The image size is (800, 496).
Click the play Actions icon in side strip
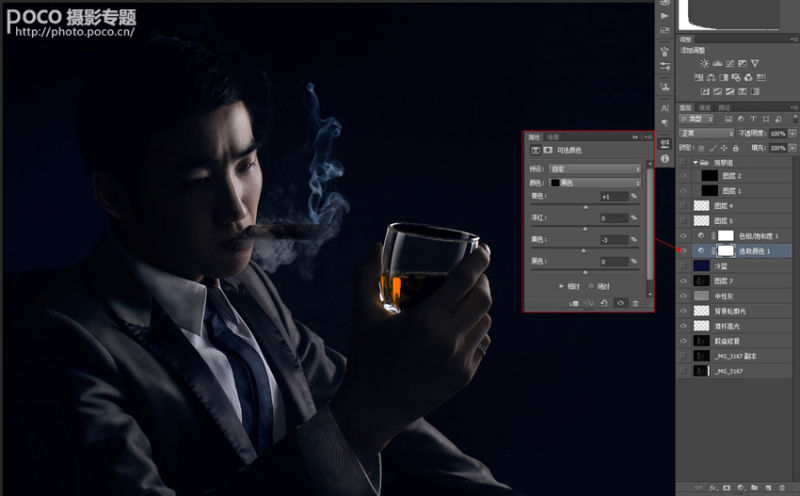coord(665,17)
